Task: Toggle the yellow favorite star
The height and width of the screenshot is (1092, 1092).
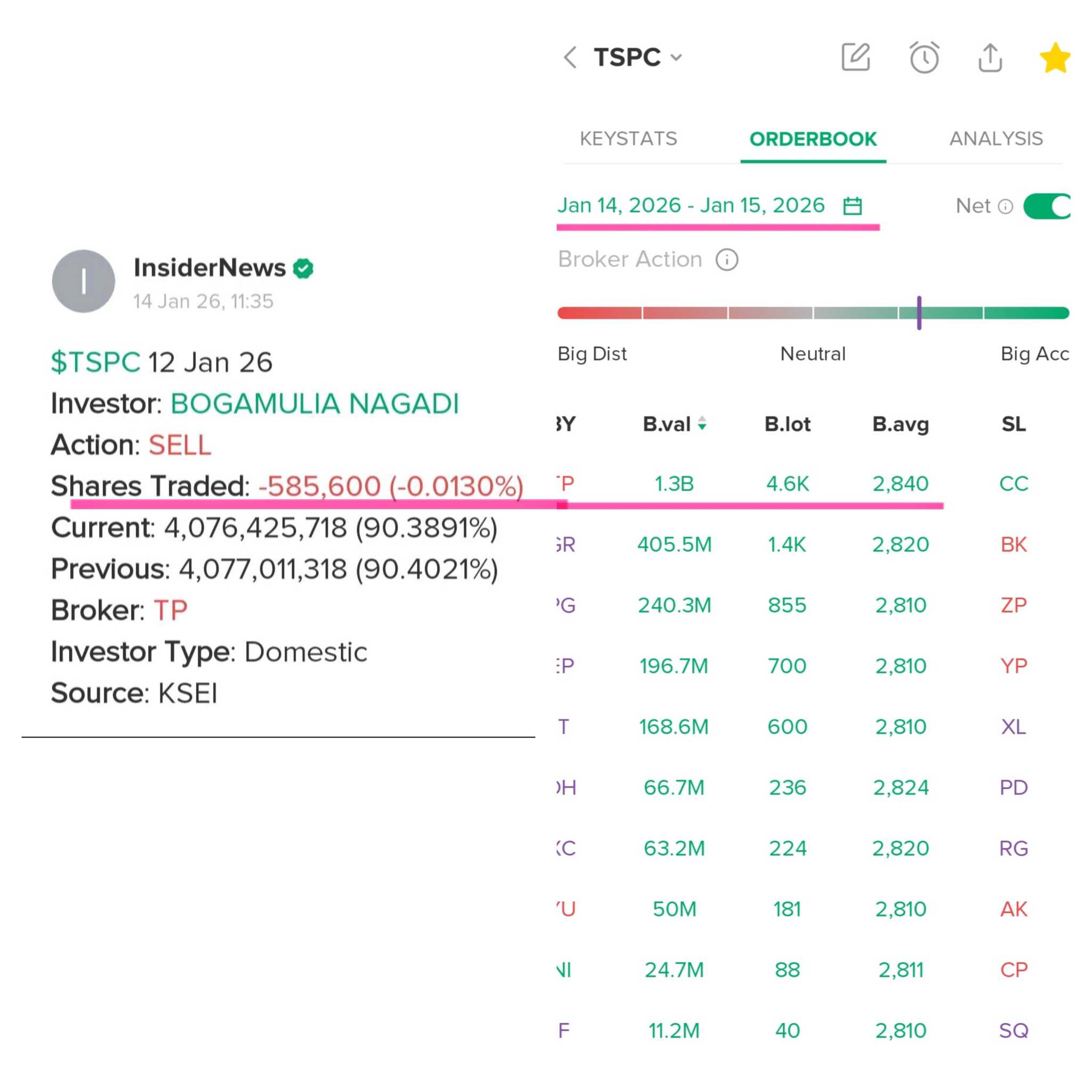Action: tap(1054, 58)
